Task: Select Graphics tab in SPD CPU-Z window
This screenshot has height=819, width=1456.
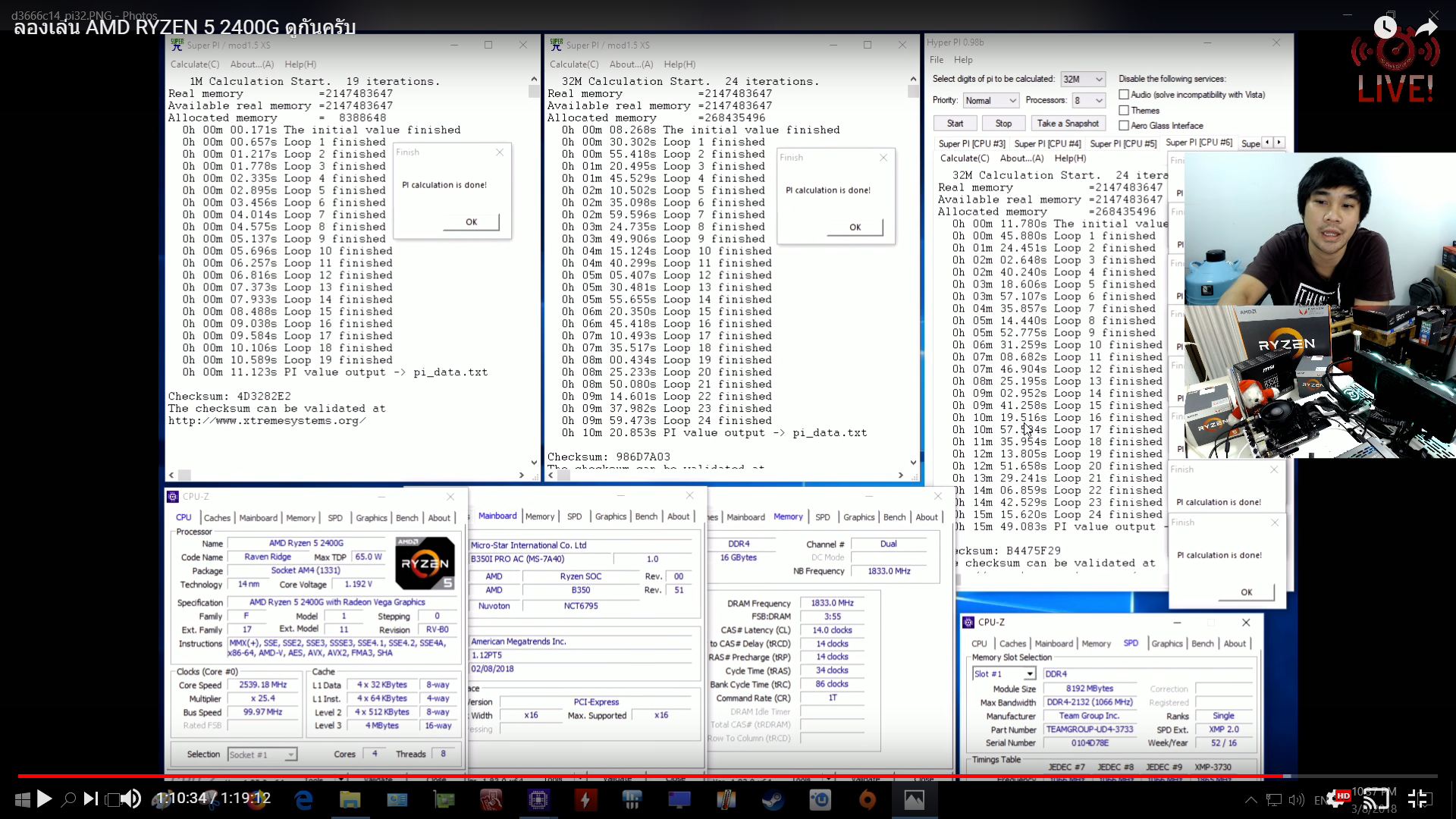Action: point(1166,644)
